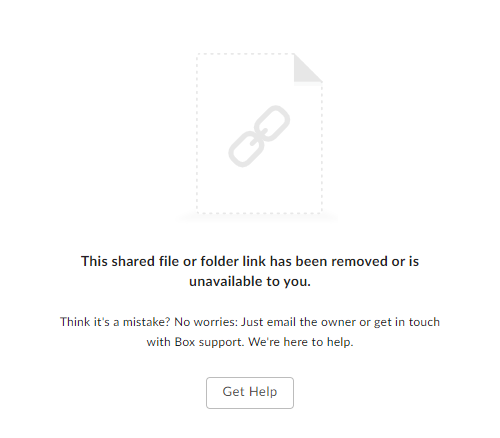Click the word 'Help' in the button
Image resolution: width=500 pixels, height=438 pixels.
click(x=263, y=392)
